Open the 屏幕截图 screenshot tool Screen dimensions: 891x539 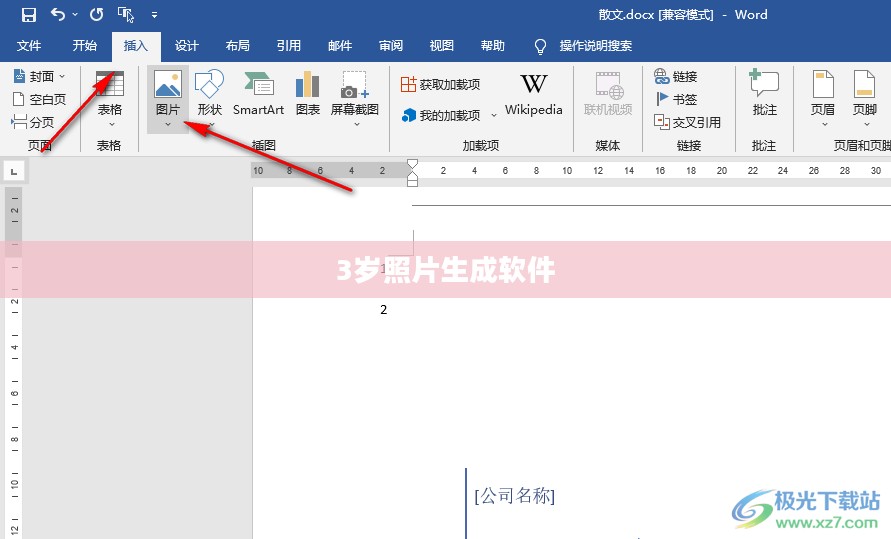tap(355, 98)
